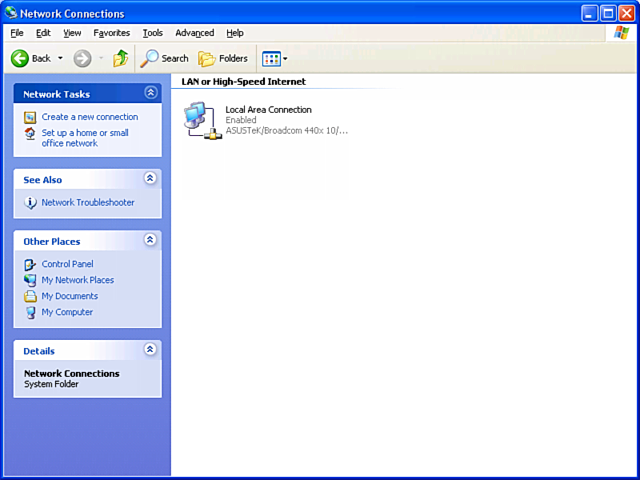Collapse the Network Tasks panel
Image resolution: width=640 pixels, height=480 pixels.
tap(150, 93)
